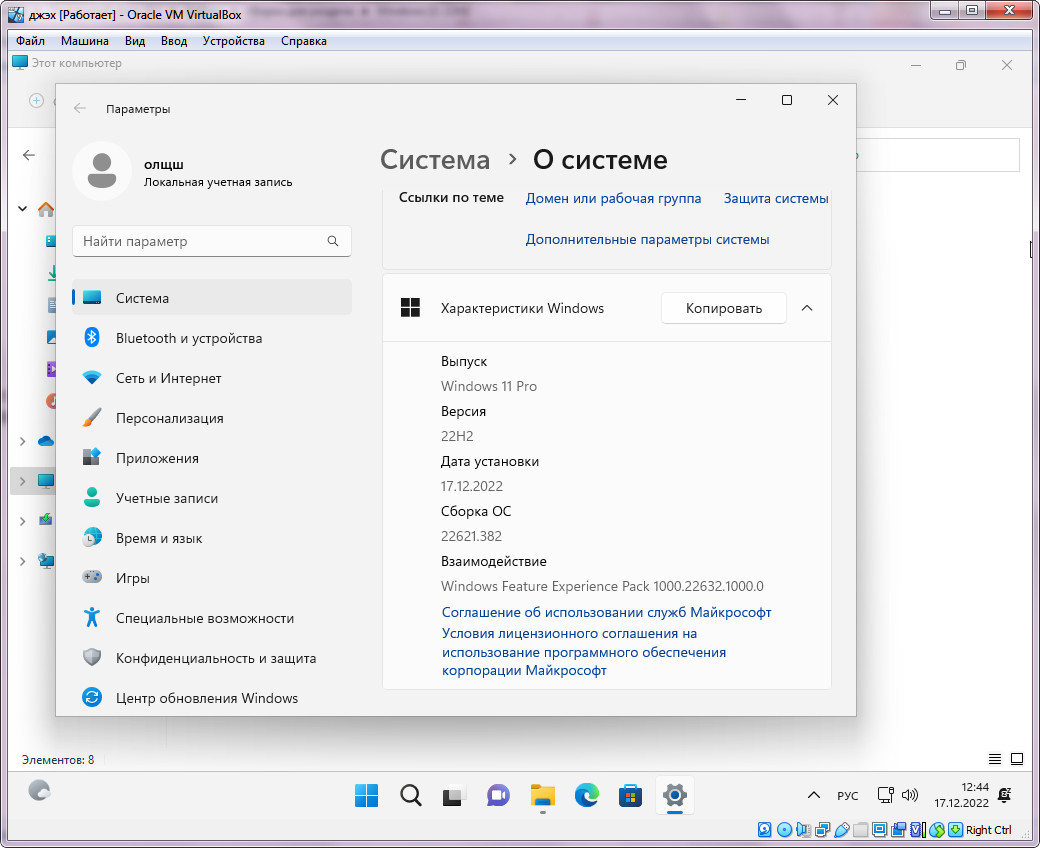Open the Справка menu

pyautogui.click(x=304, y=40)
